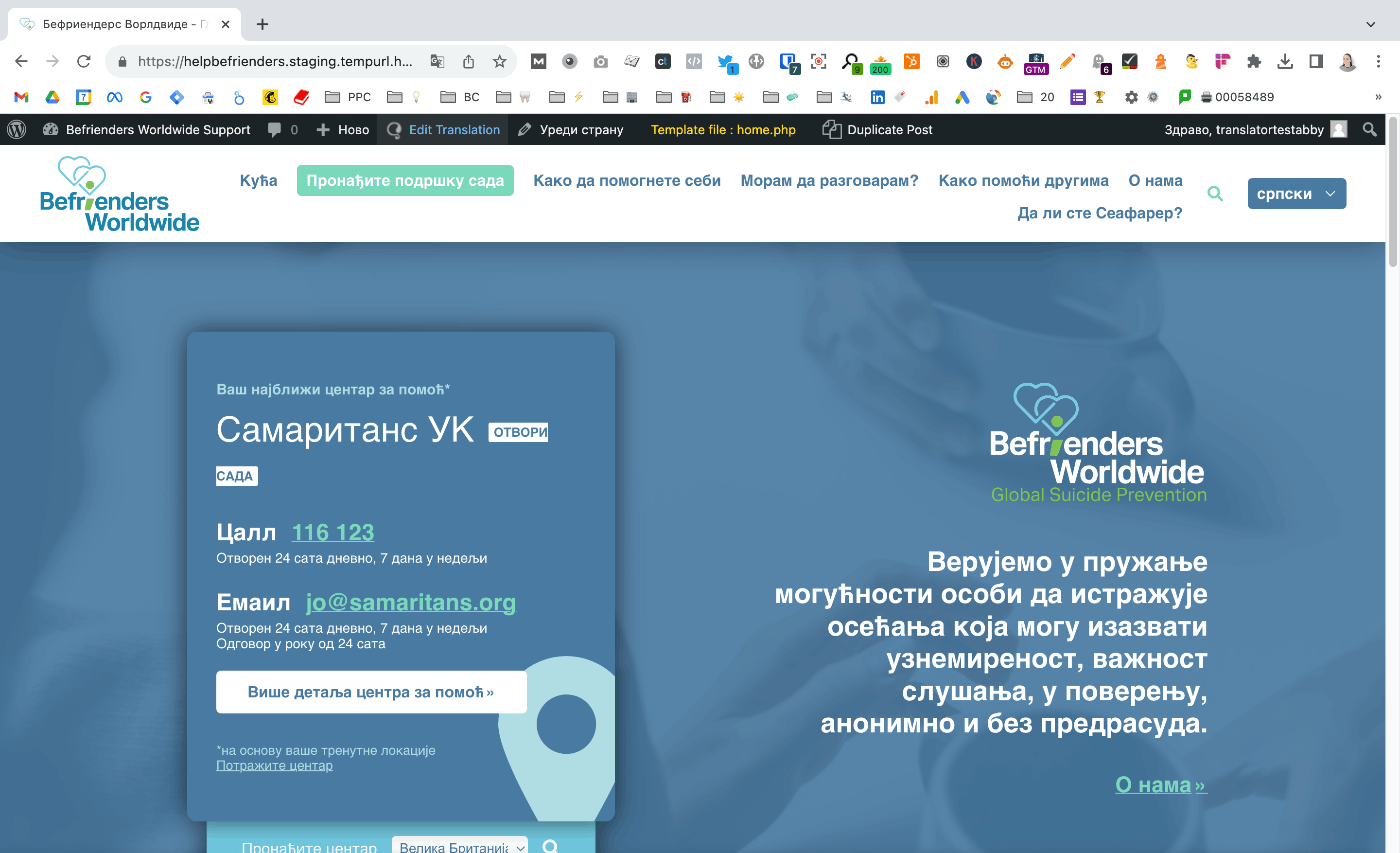Open the Chrome three-dot menu

pos(1379,61)
